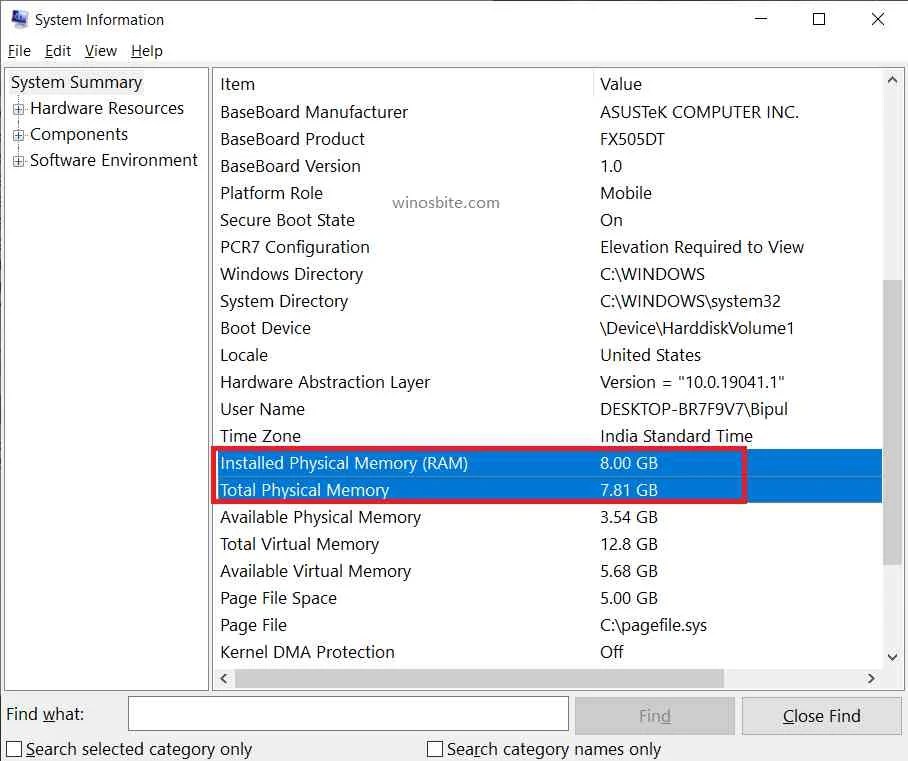Select the Available Physical Memory row
Viewport: 908px width, 761px height.
320,517
